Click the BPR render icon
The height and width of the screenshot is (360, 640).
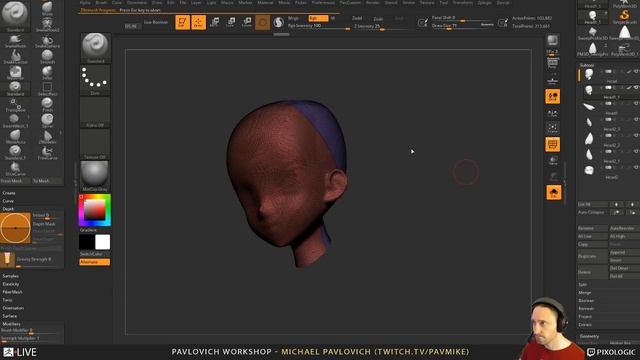pyautogui.click(x=553, y=40)
